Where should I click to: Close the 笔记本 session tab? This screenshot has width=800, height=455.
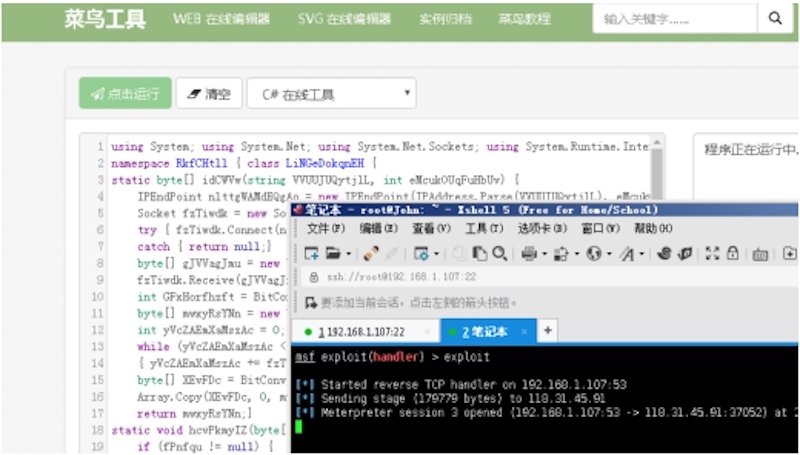click(x=524, y=332)
